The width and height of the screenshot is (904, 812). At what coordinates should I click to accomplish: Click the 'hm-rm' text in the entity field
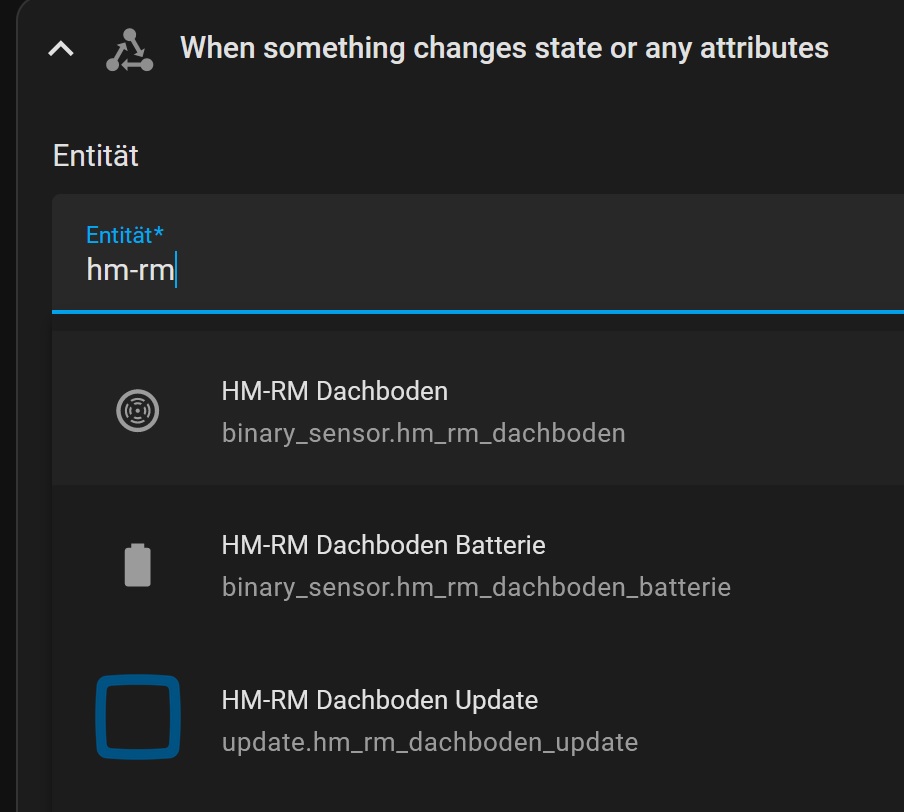point(130,270)
